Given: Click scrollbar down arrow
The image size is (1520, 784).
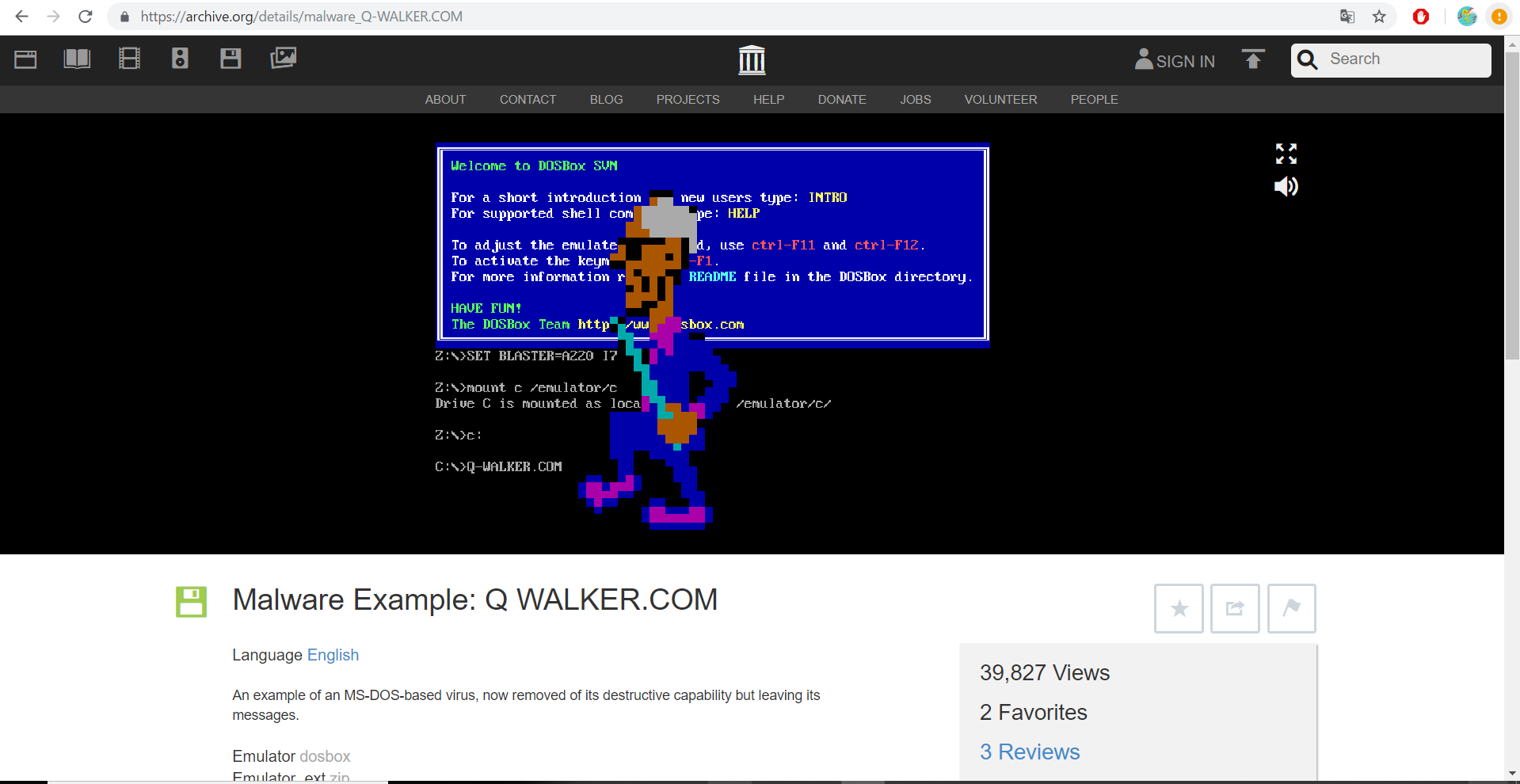Looking at the screenshot, I should point(1512,773).
